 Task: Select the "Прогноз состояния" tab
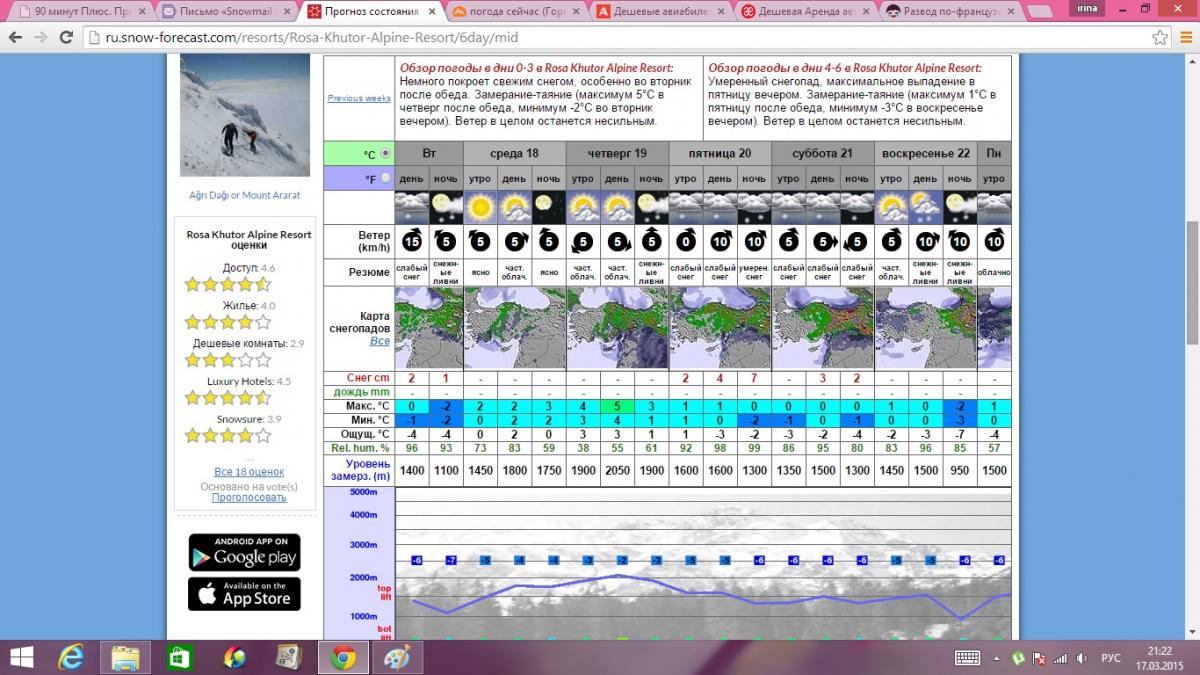click(x=372, y=12)
